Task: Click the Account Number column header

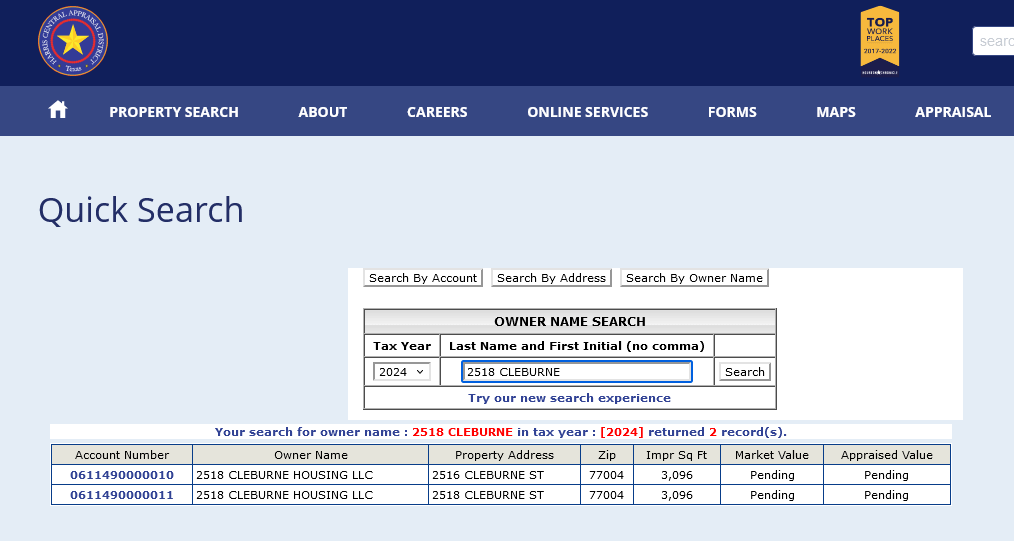Action: 122,455
